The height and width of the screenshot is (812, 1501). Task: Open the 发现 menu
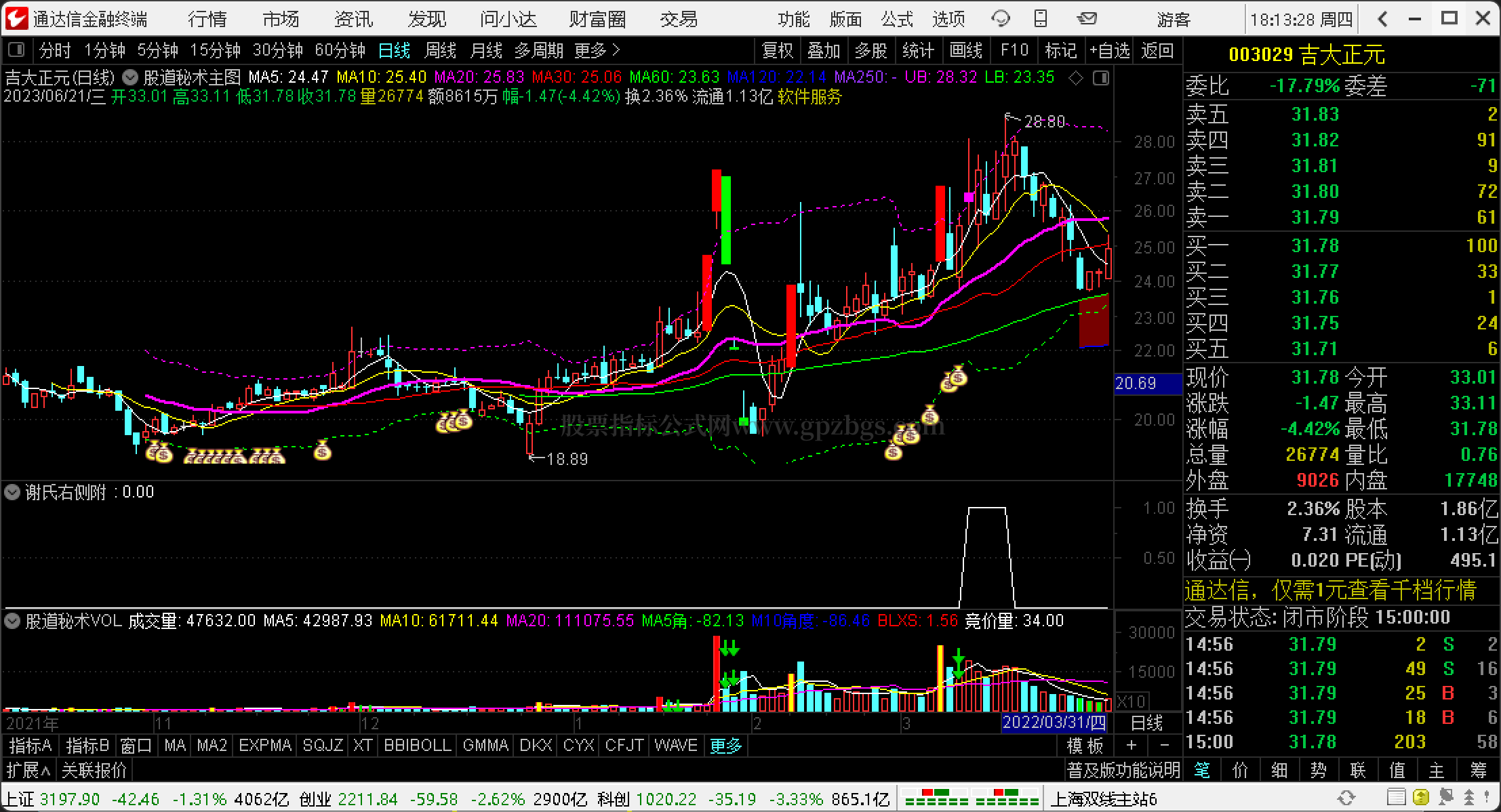click(427, 19)
